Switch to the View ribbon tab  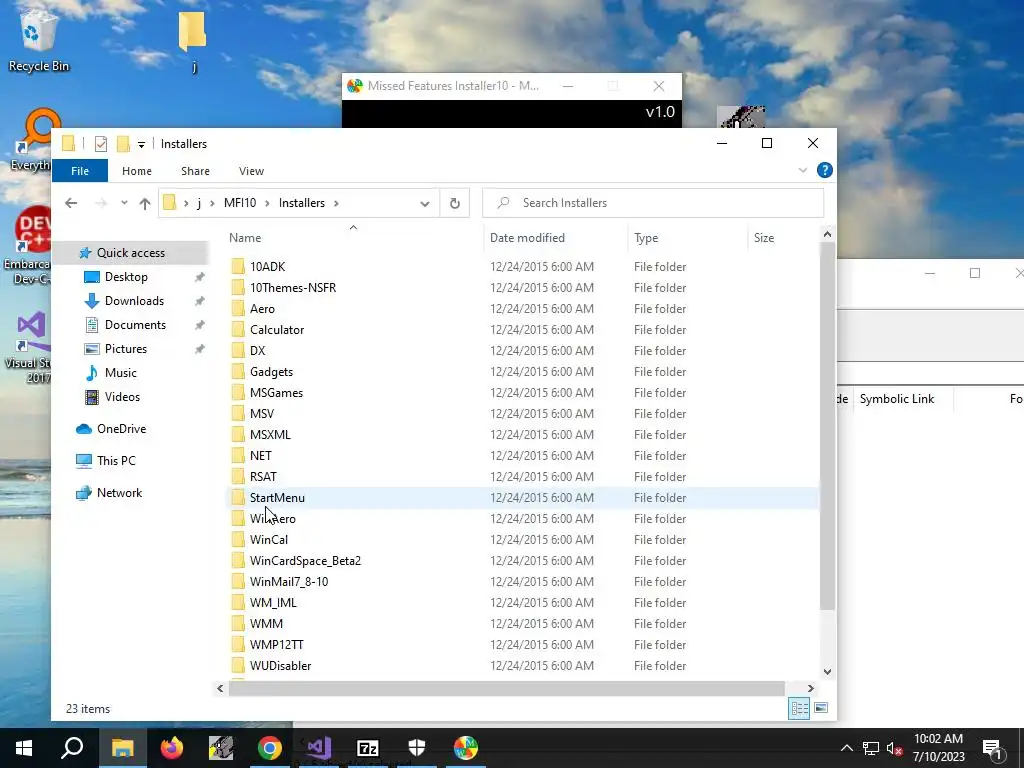point(251,171)
